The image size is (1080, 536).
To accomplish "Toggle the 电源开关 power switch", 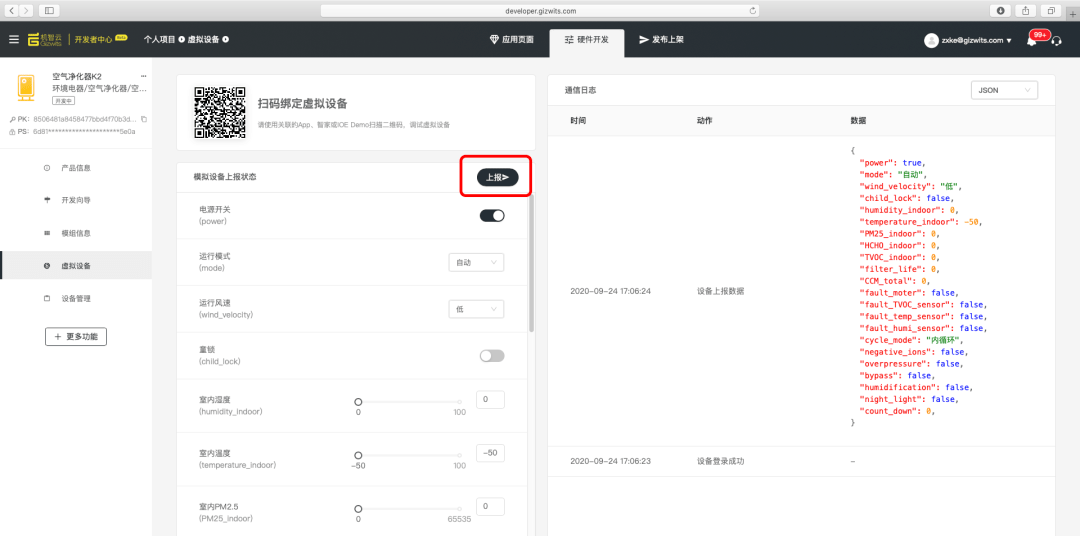I will tap(492, 216).
